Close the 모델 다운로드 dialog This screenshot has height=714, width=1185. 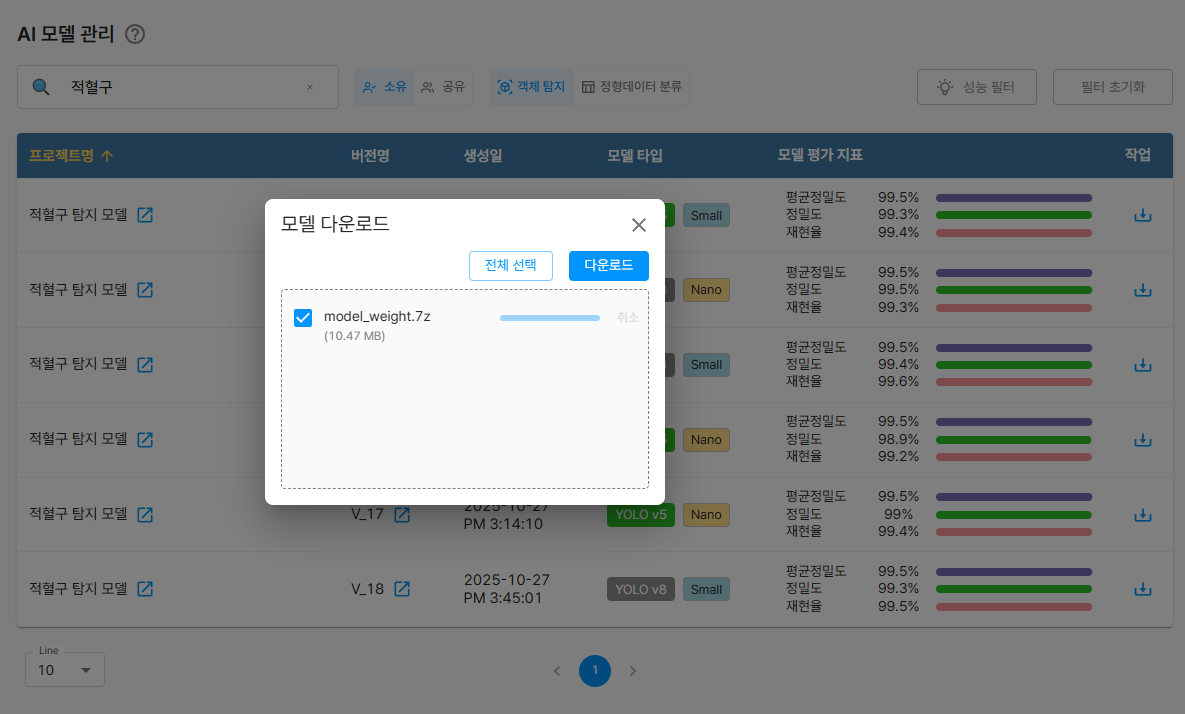point(638,225)
